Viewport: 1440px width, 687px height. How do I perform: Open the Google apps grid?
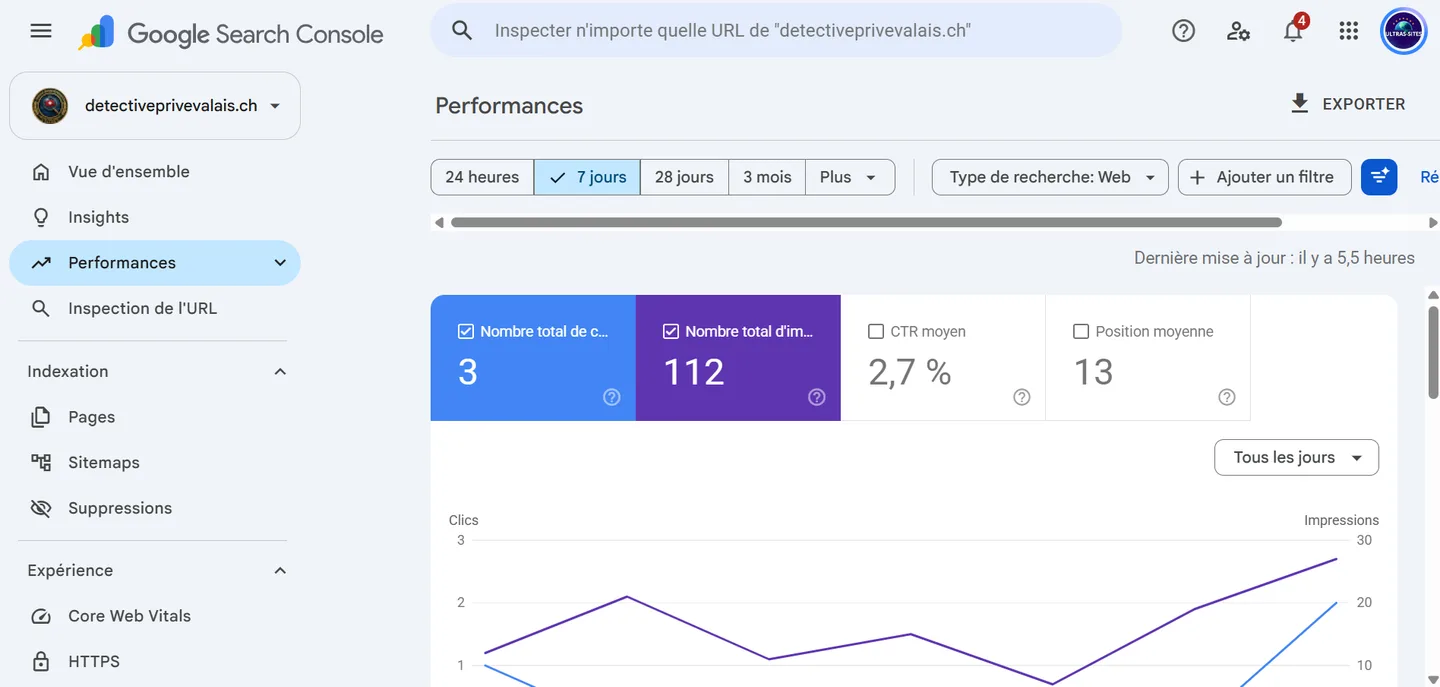pyautogui.click(x=1348, y=31)
